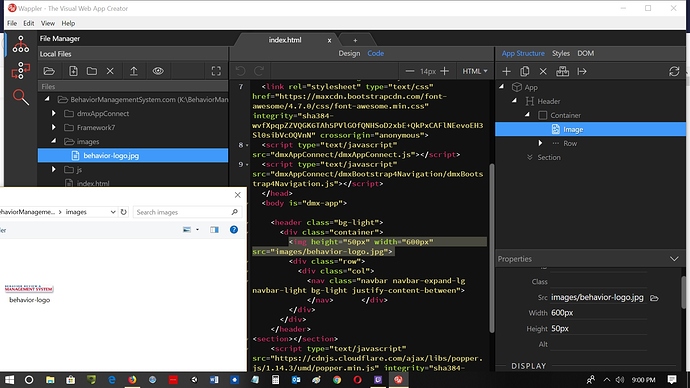The image size is (690, 388).
Task: Switch to Code view
Action: coord(375,53)
